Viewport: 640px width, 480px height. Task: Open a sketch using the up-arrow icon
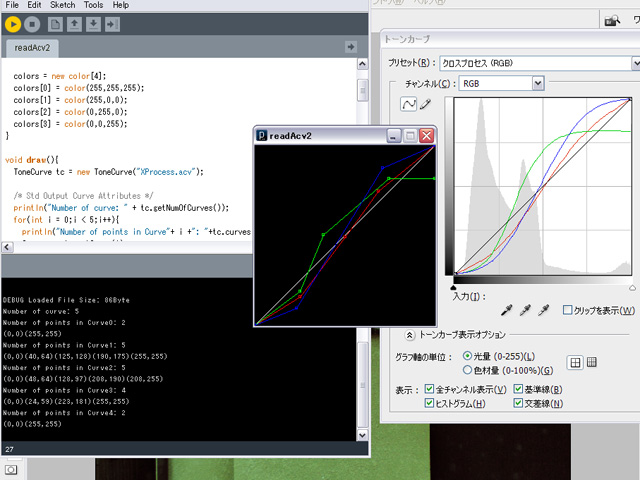pos(74,24)
